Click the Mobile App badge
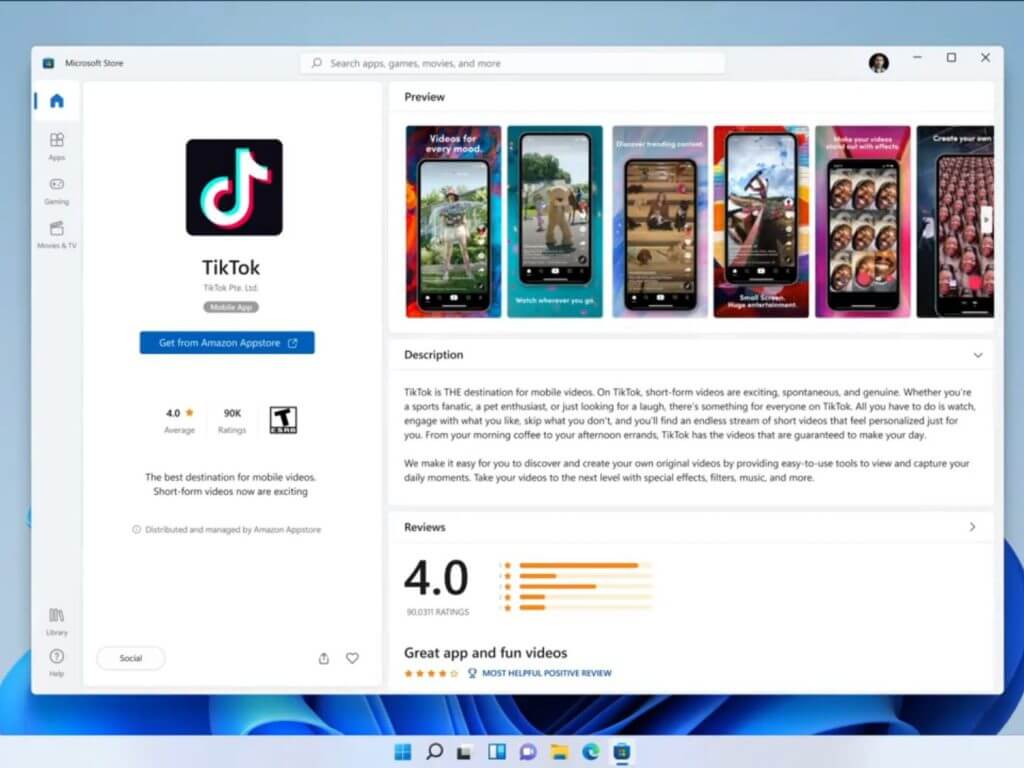The width and height of the screenshot is (1024, 768). (231, 307)
